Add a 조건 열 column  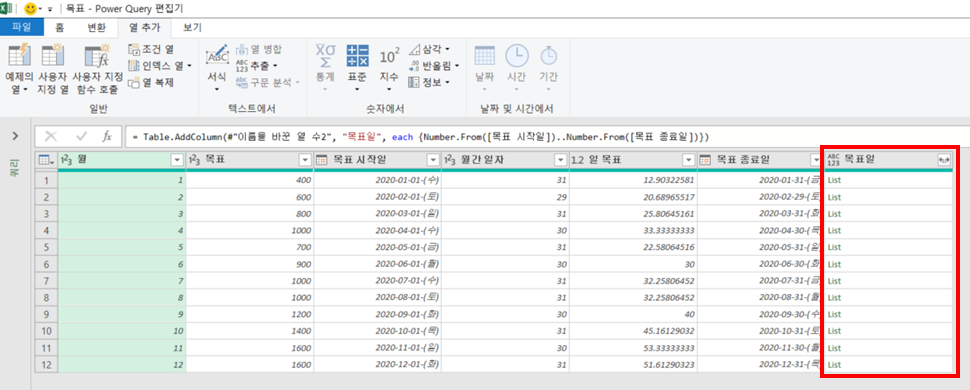[x=152, y=49]
